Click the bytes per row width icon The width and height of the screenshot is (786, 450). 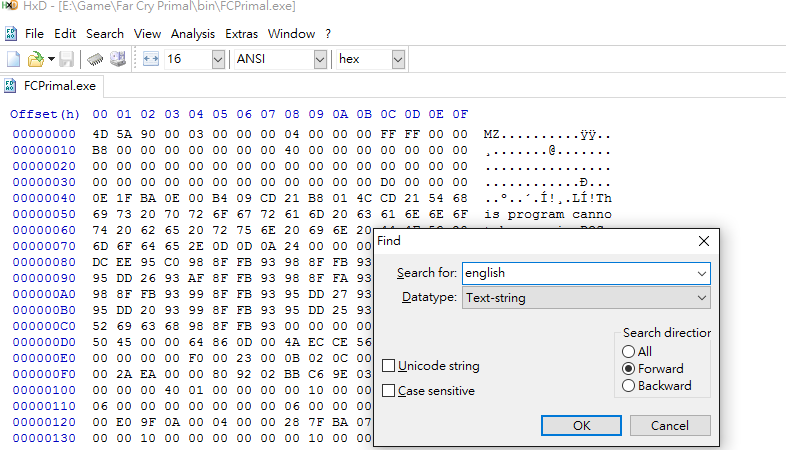tap(150, 59)
